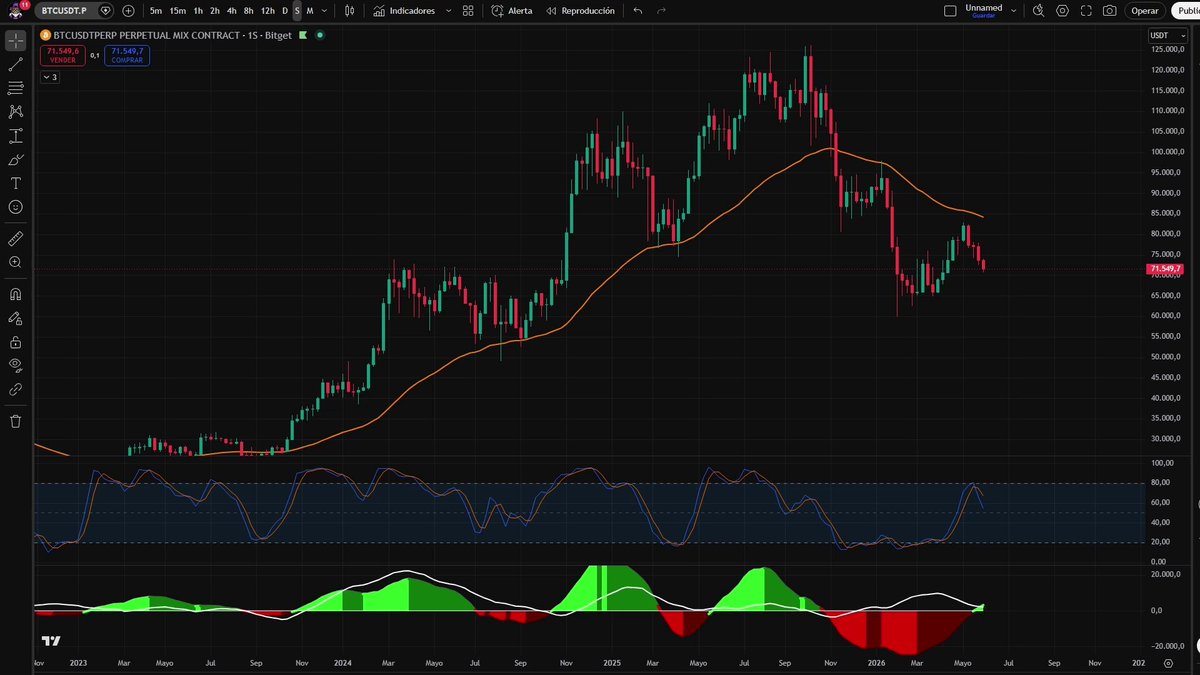Take a chart snapshot with camera icon
This screenshot has width=1200, height=675.
tap(1110, 11)
